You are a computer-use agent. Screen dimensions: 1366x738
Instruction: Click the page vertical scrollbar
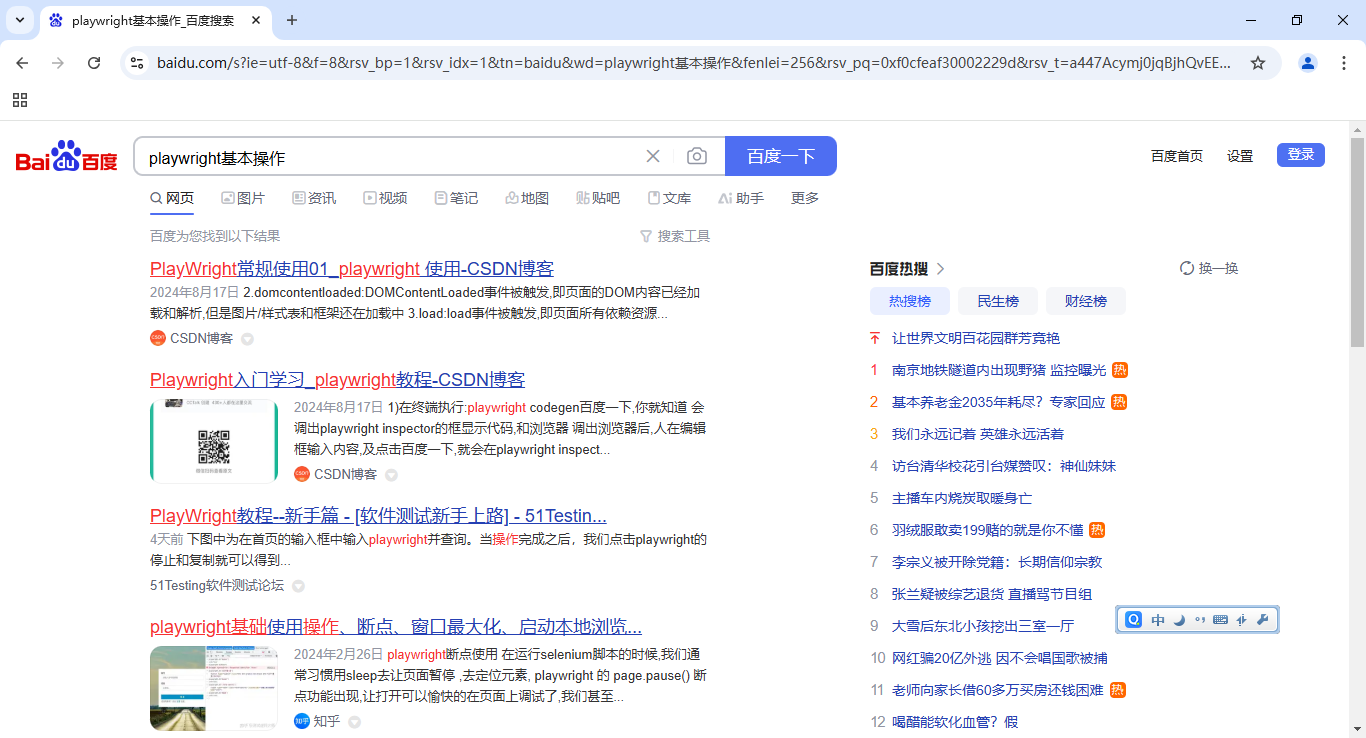pos(1357,242)
